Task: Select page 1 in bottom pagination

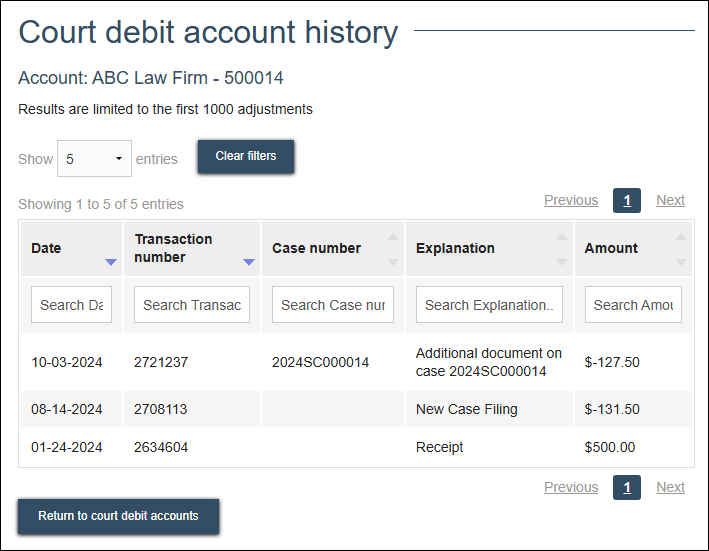Action: tap(626, 488)
